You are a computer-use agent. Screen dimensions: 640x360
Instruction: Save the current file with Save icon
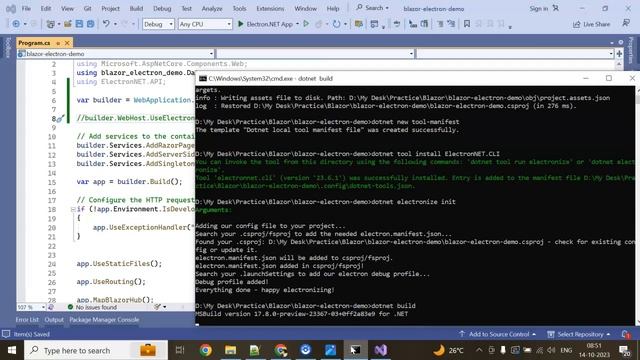79,24
